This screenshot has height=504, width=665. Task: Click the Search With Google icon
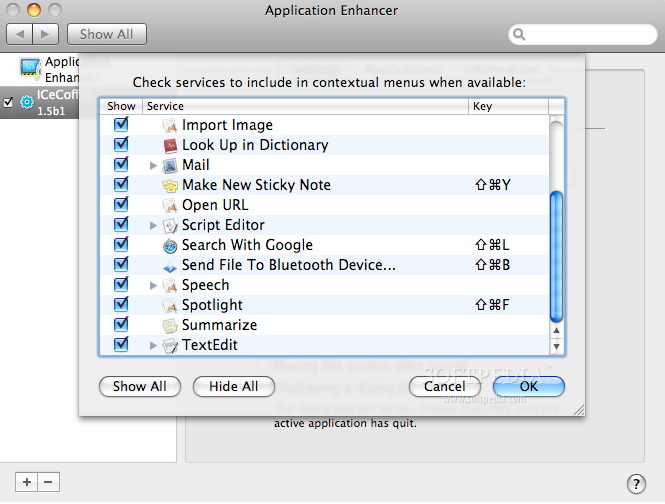click(x=170, y=245)
